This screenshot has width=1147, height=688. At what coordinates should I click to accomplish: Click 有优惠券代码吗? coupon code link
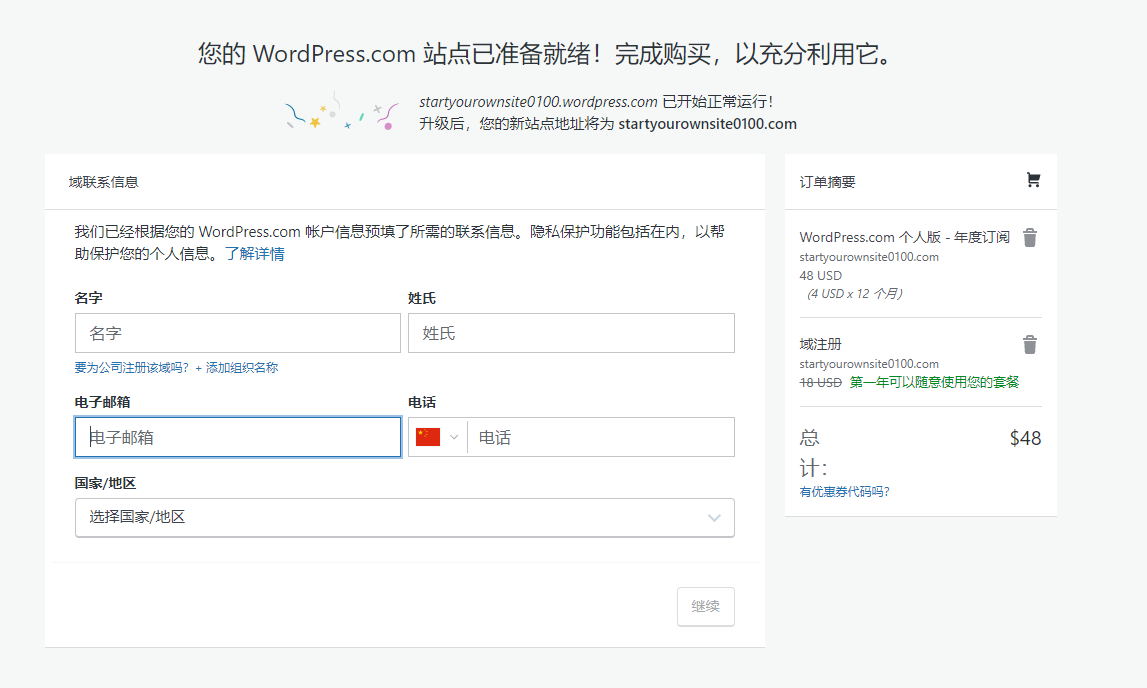[845, 492]
